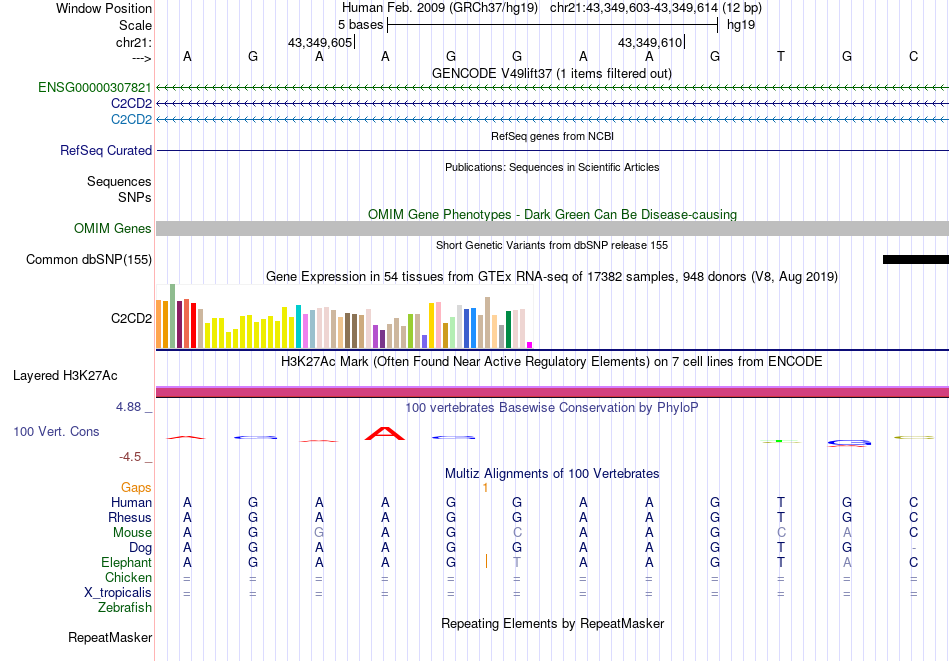950x661 pixels.
Task: Select the Elephant species label
Action: point(127,563)
